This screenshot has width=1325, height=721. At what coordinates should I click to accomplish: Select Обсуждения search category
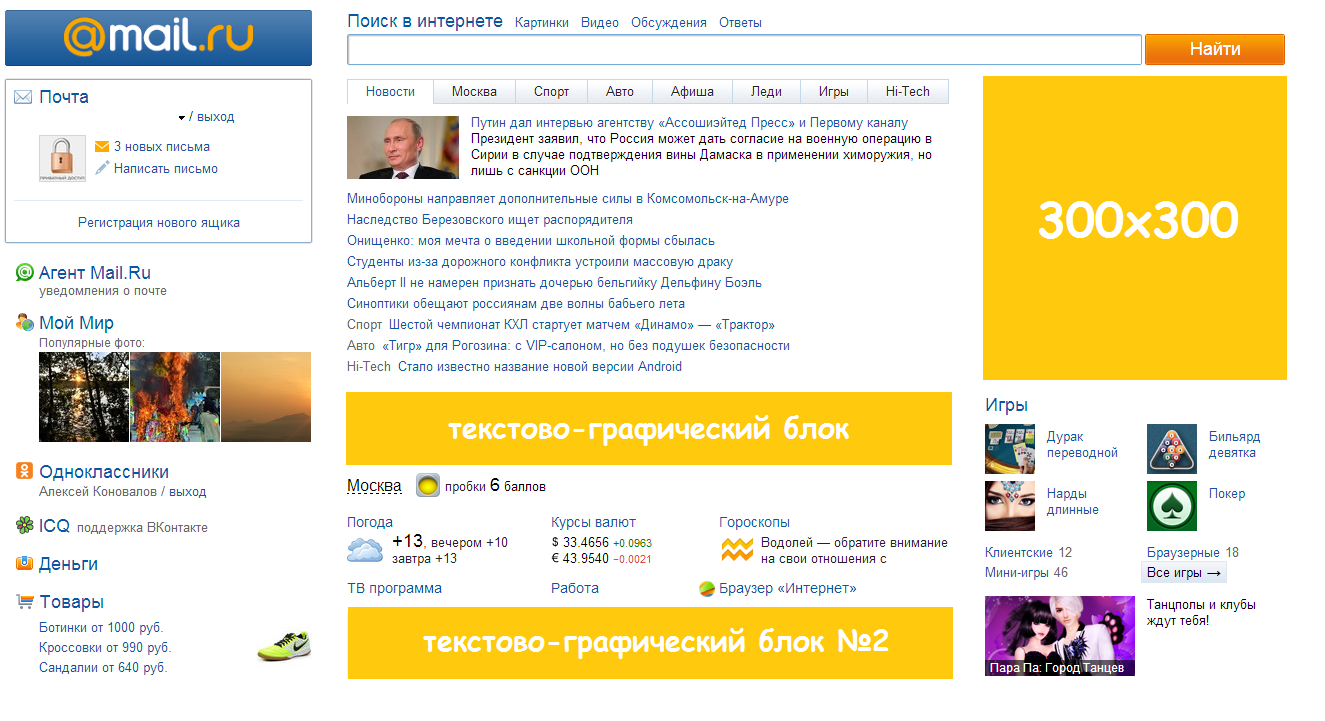tap(669, 22)
